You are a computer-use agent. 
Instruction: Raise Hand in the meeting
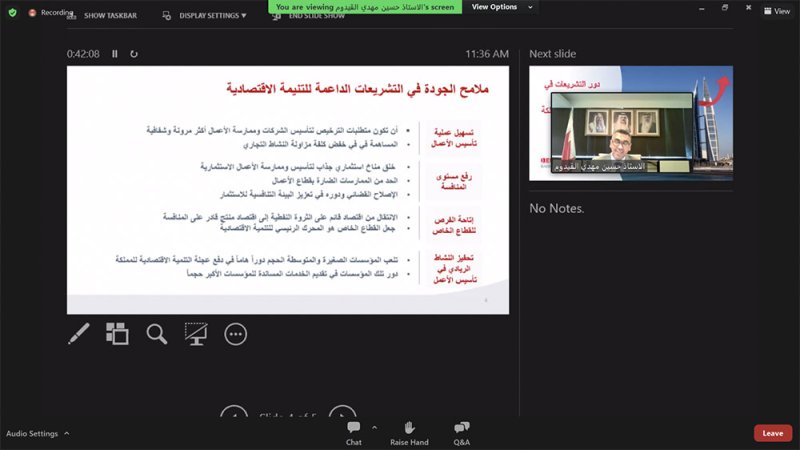coord(409,434)
